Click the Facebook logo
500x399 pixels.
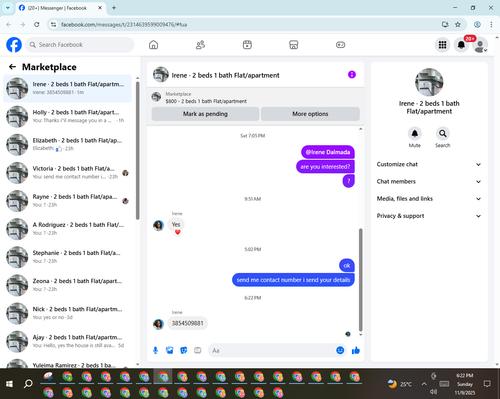coord(14,45)
